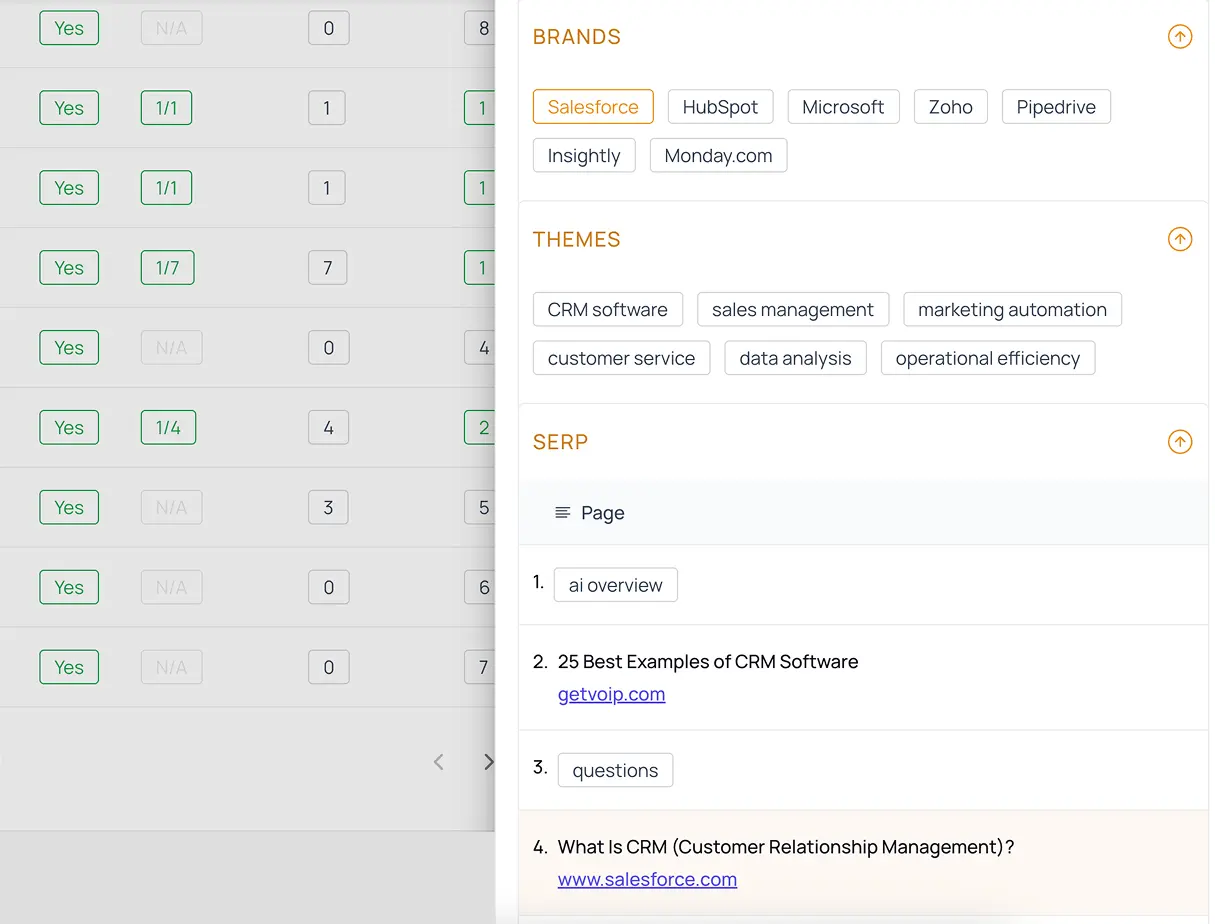Image resolution: width=1215 pixels, height=924 pixels.
Task: Click the CRM software theme tag
Action: point(608,310)
